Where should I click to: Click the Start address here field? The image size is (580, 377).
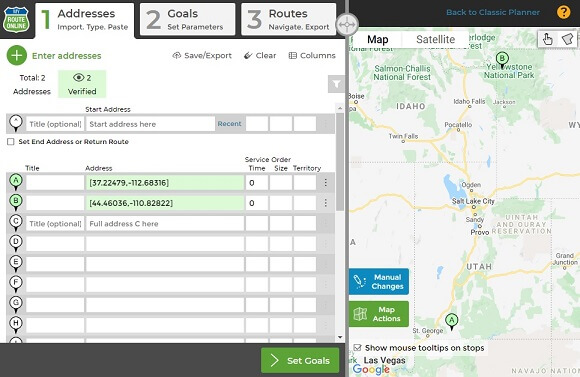tap(150, 124)
